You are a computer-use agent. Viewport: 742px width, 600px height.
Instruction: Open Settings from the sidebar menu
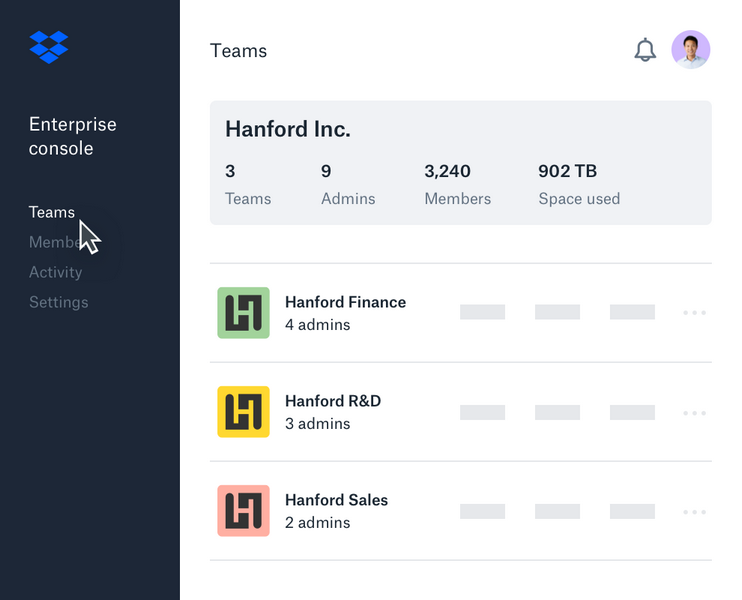58,302
